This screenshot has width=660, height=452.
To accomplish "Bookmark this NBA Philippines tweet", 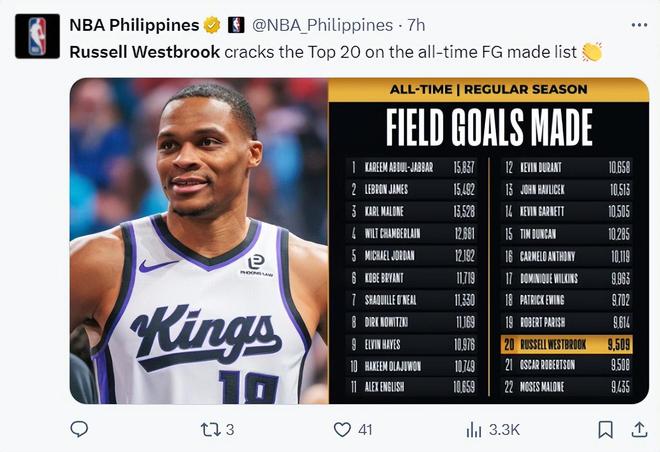I will [x=605, y=429].
